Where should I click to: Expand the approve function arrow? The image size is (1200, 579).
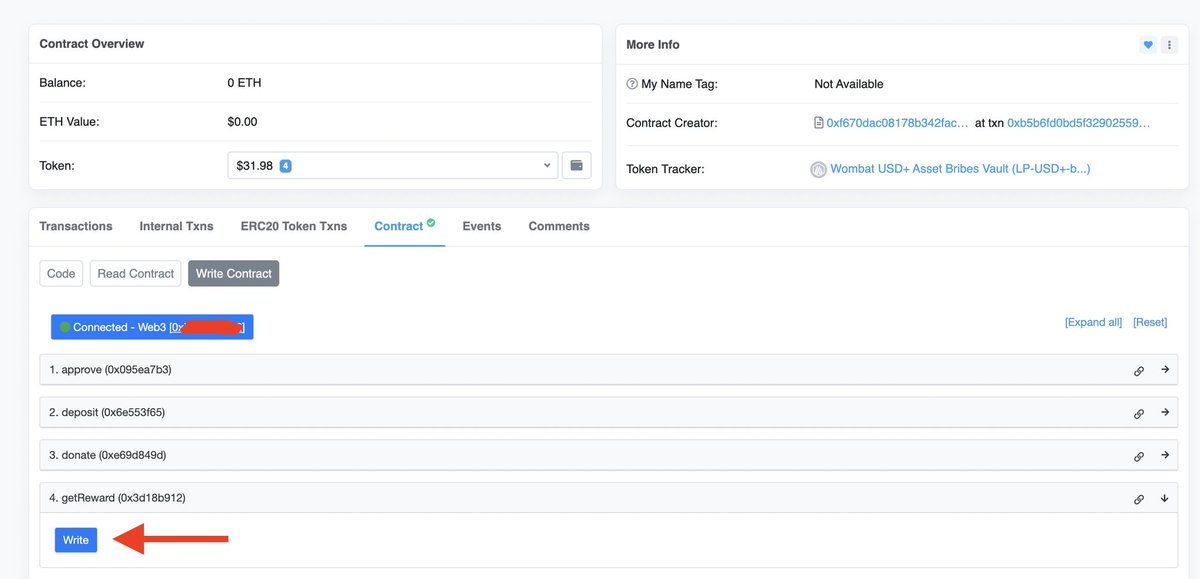(x=1165, y=370)
